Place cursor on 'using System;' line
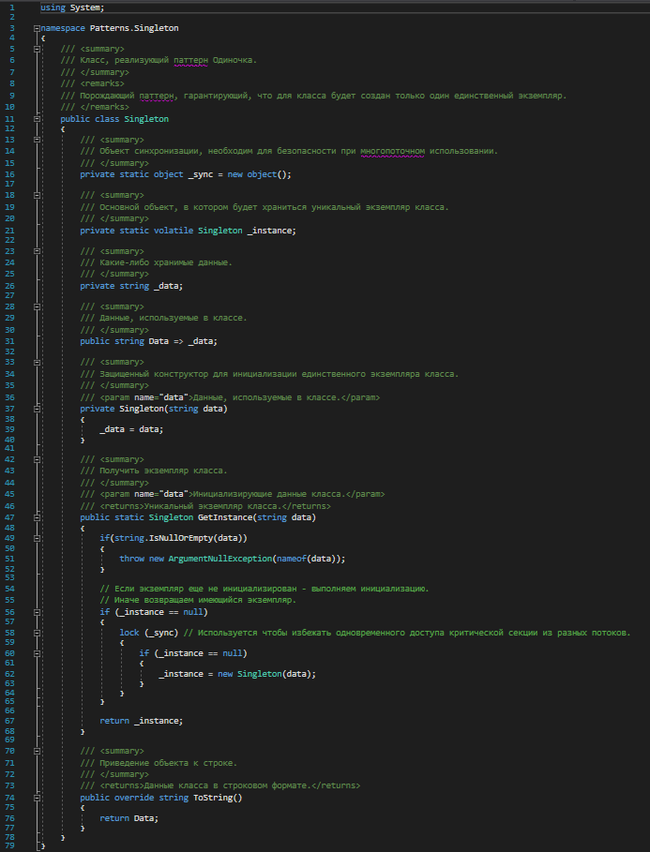This screenshot has height=852, width=650. tap(72, 7)
